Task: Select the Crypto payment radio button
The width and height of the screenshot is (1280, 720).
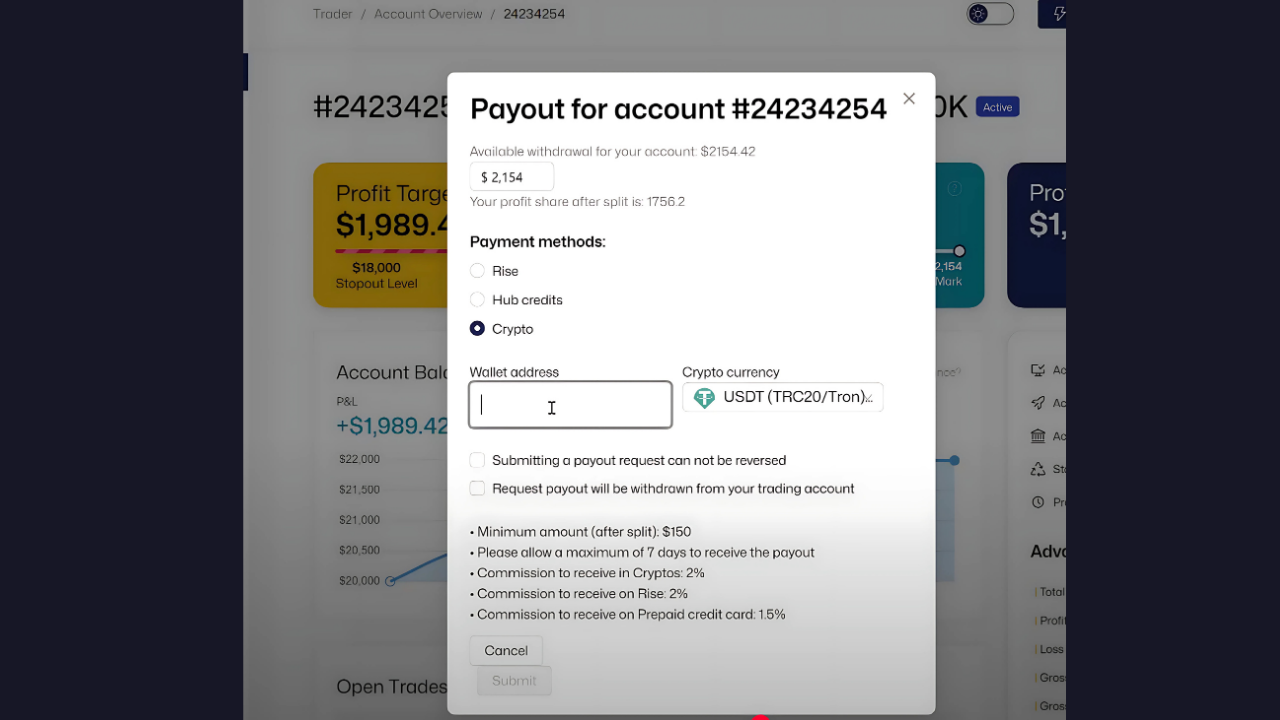Action: point(477,329)
